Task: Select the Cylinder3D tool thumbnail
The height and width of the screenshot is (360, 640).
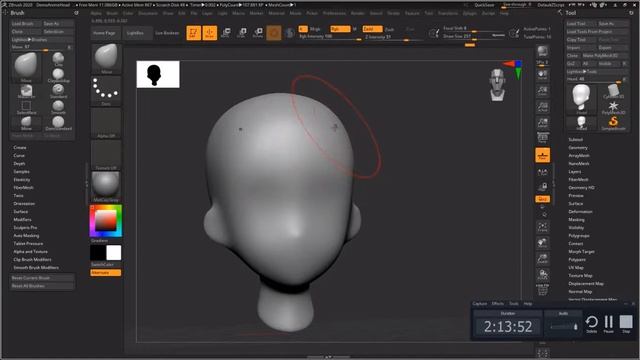Action: 613,91
